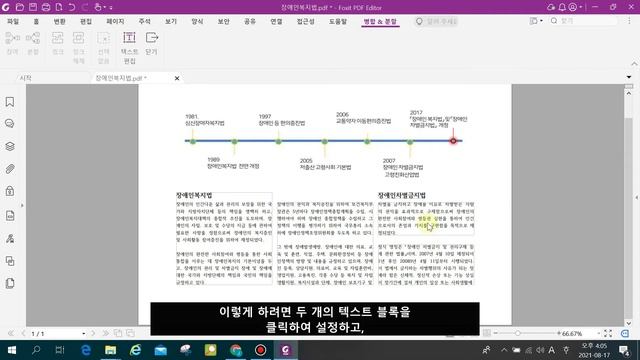
Task: Click the scroll up arrow on vertical scrollbar
Action: 629,93
